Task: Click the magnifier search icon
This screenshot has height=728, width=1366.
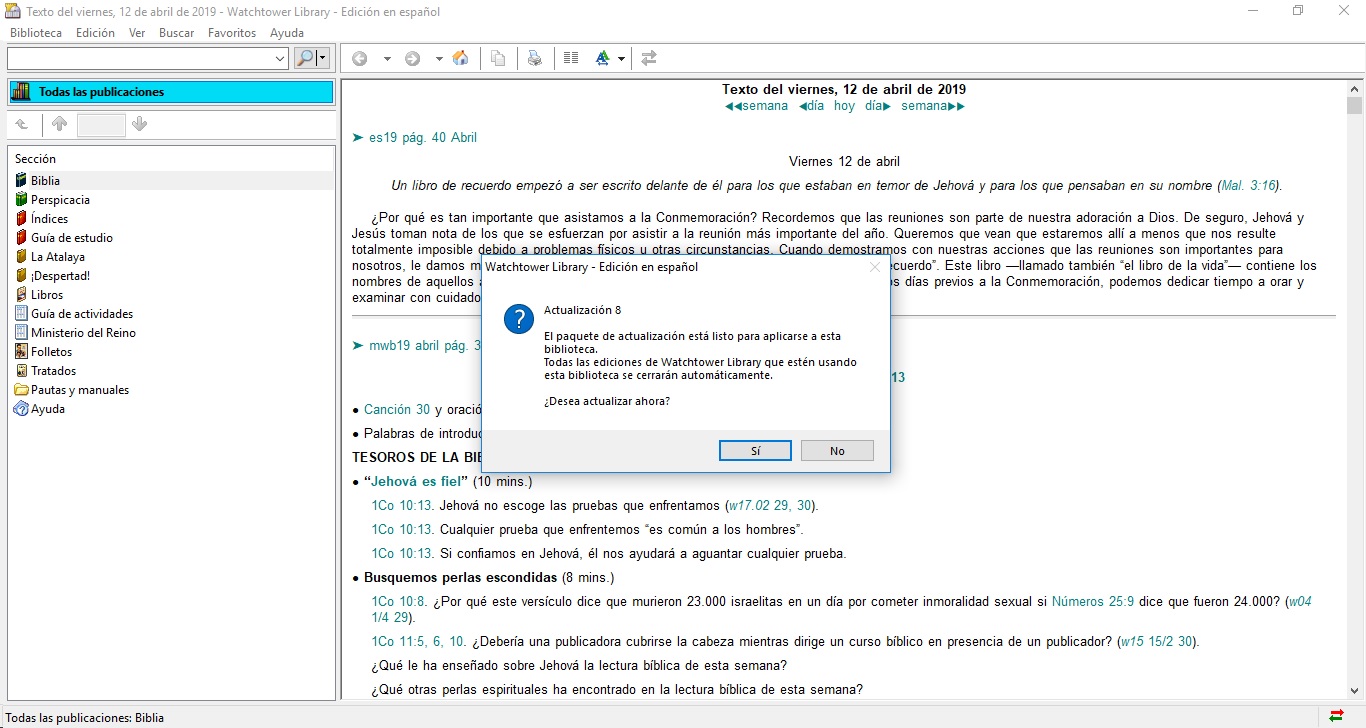Action: tap(305, 59)
